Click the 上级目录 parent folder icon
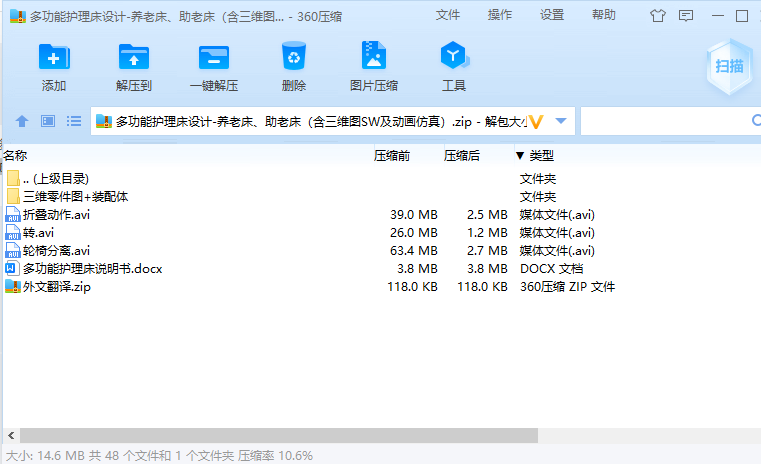761x464 pixels. click(14, 179)
